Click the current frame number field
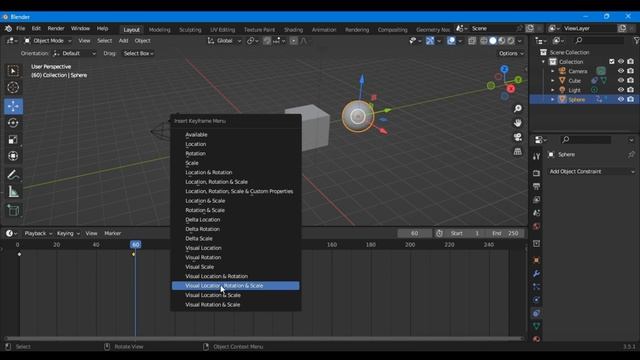Image resolution: width=640 pixels, height=360 pixels. tap(415, 233)
